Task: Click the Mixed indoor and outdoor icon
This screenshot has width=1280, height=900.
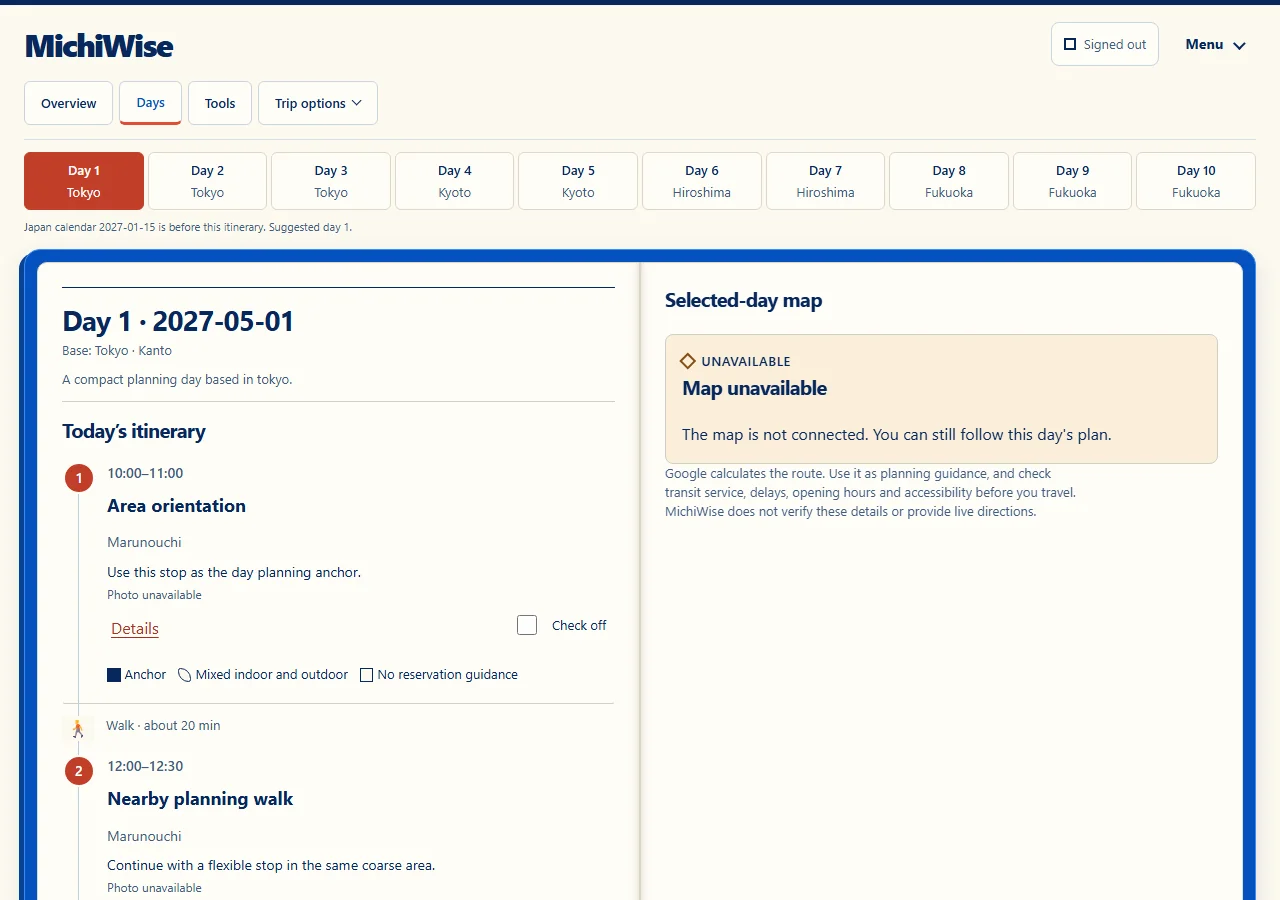Action: [x=184, y=675]
